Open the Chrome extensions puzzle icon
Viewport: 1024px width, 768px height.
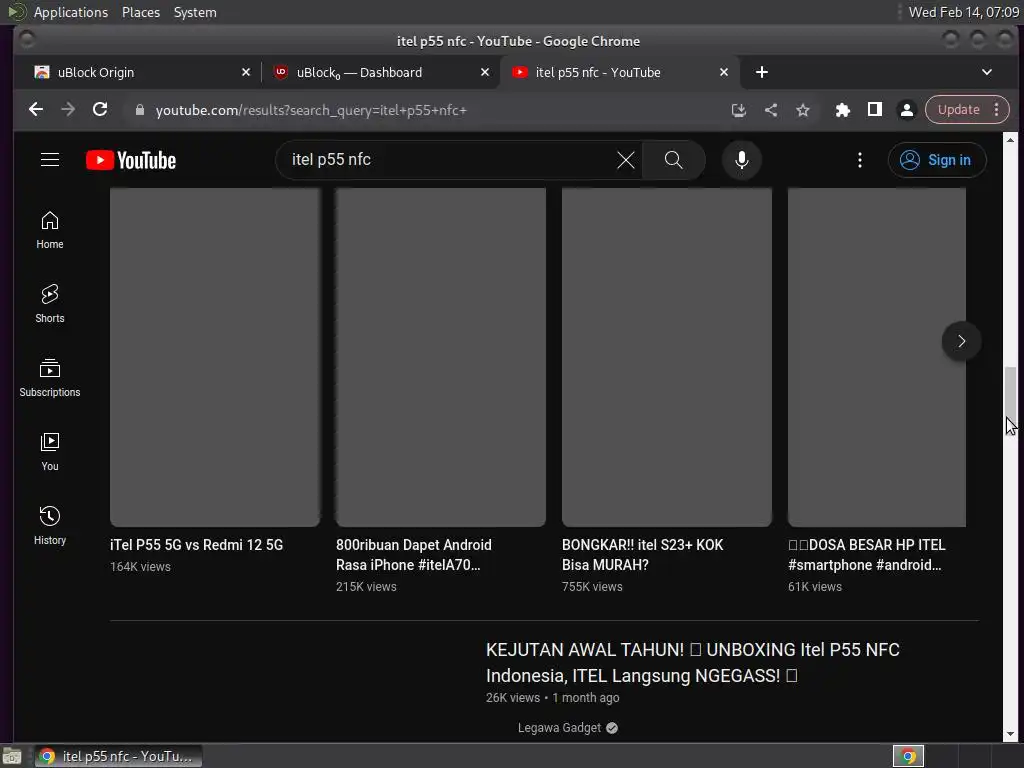click(842, 110)
